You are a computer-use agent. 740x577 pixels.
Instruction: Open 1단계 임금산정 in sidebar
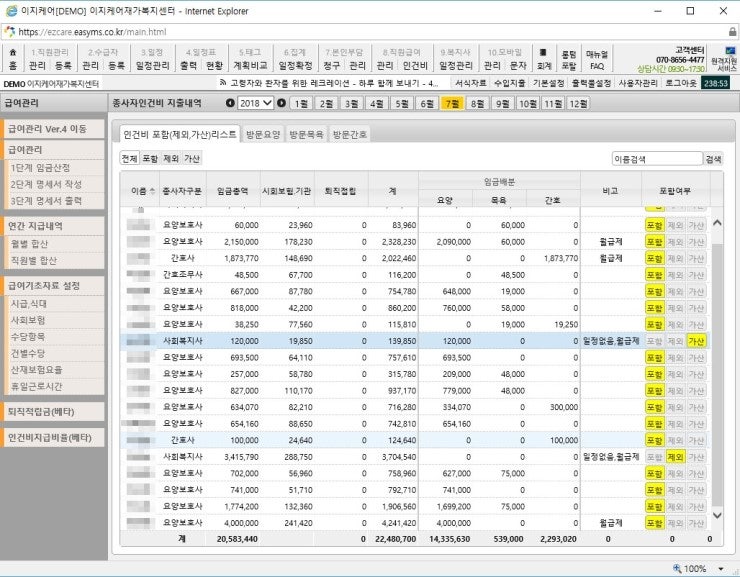coord(56,167)
